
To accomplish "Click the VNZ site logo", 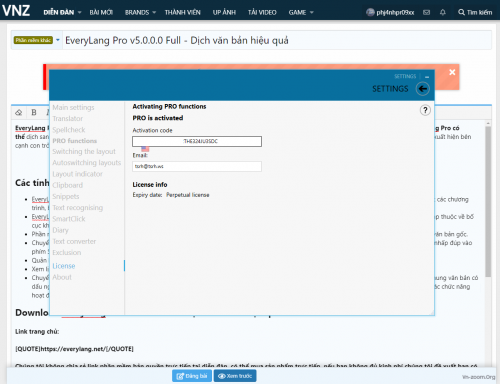I will [x=16, y=11].
